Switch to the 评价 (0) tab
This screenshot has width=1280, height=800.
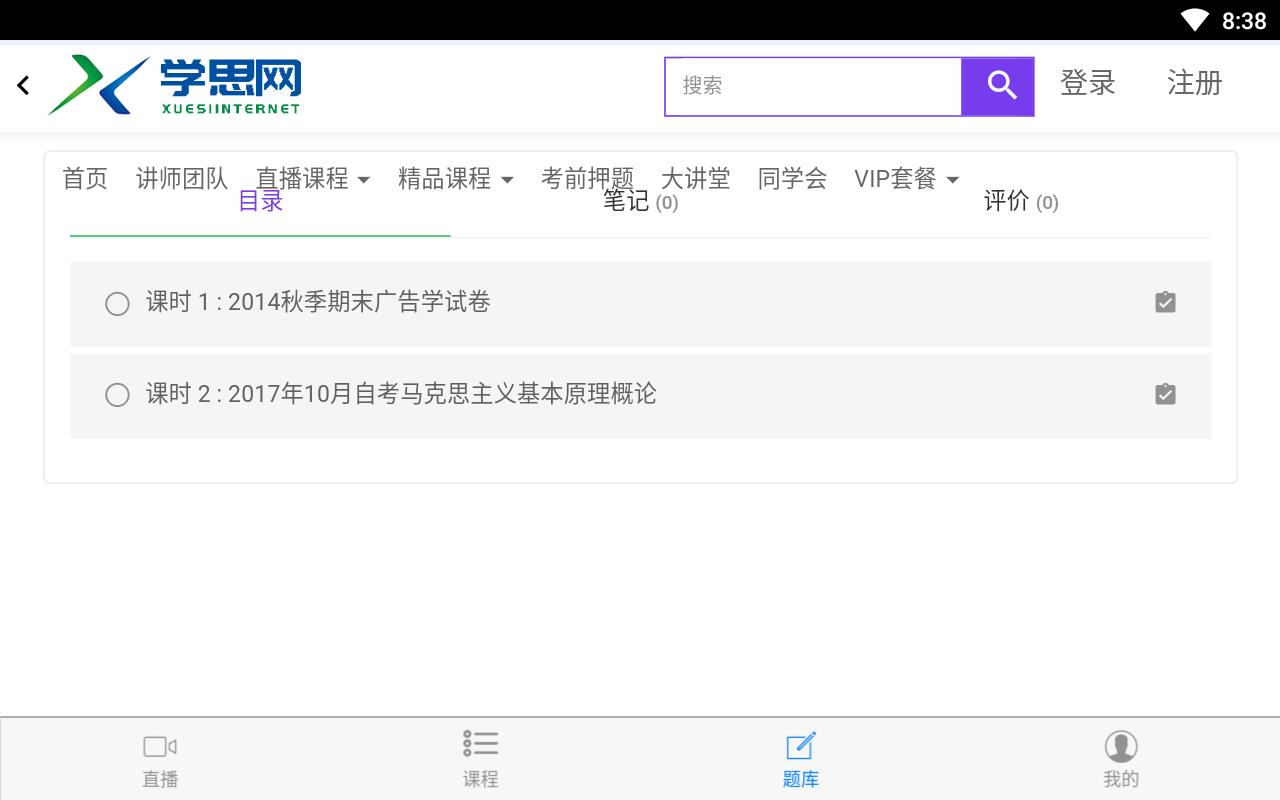(x=1021, y=201)
